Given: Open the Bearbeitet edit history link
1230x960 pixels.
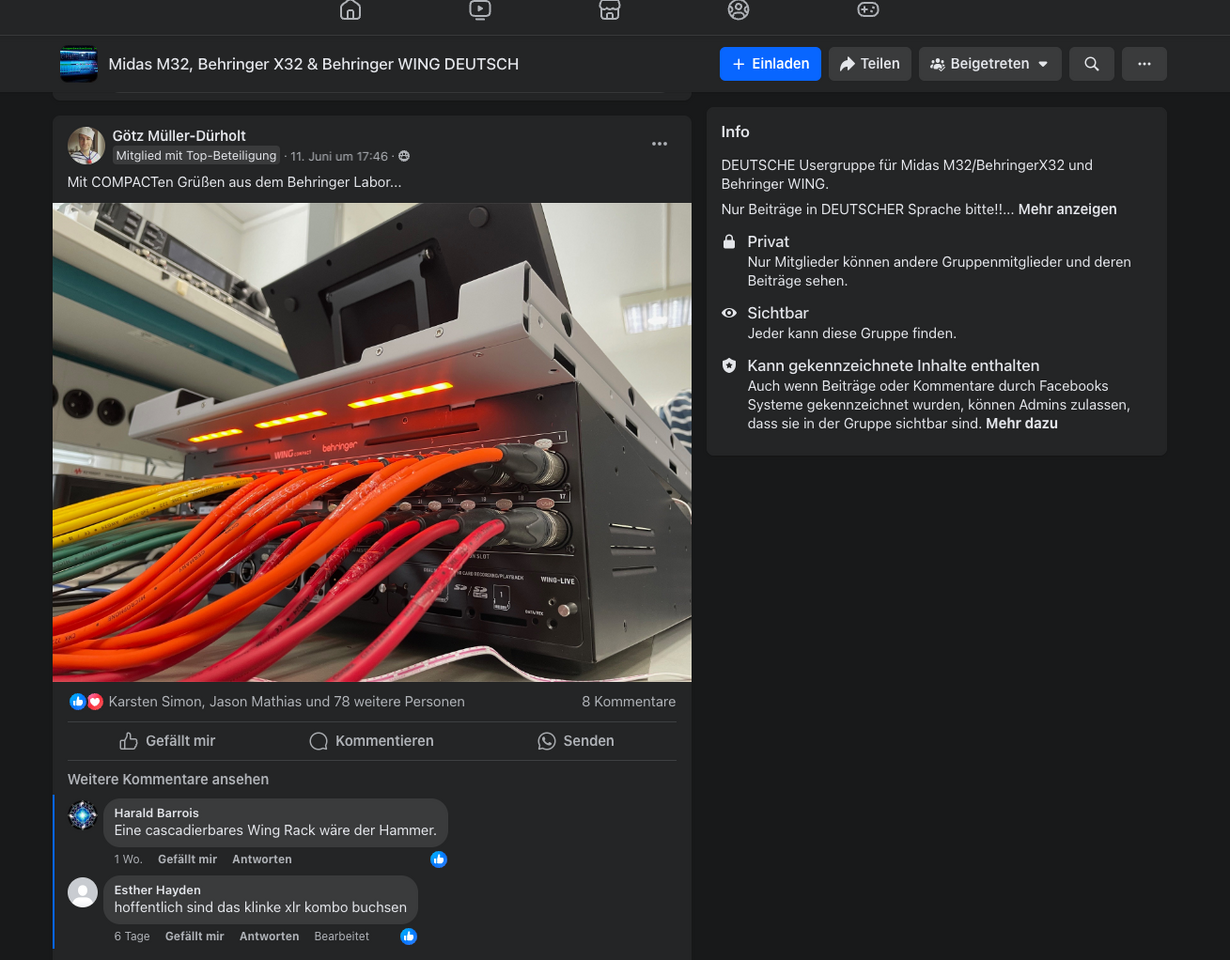Looking at the screenshot, I should [342, 936].
